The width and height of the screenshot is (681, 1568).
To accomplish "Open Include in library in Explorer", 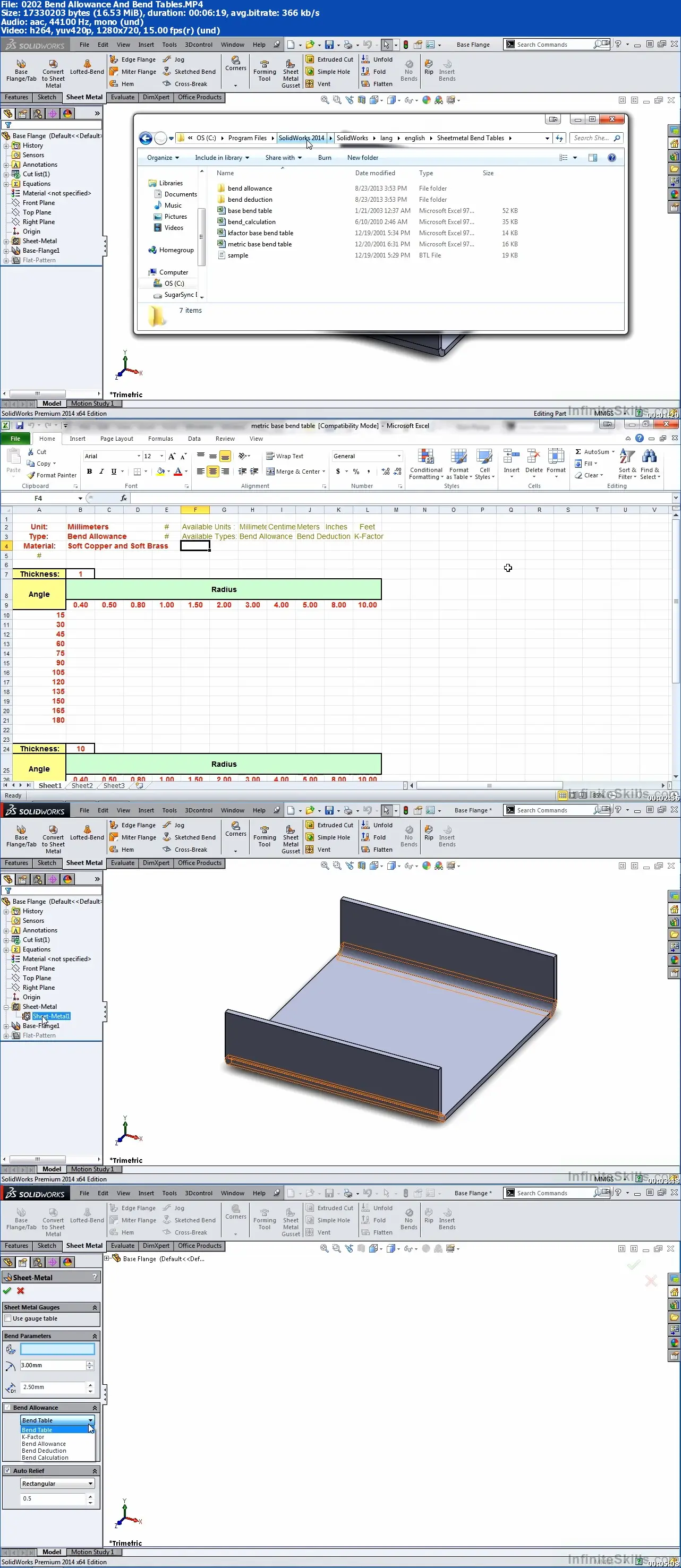I will tap(222, 158).
